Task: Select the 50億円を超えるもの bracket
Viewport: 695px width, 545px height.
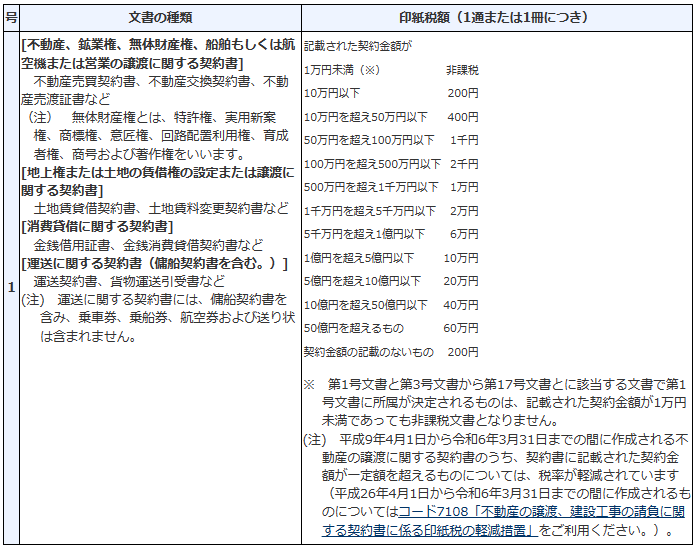Action: (353, 328)
